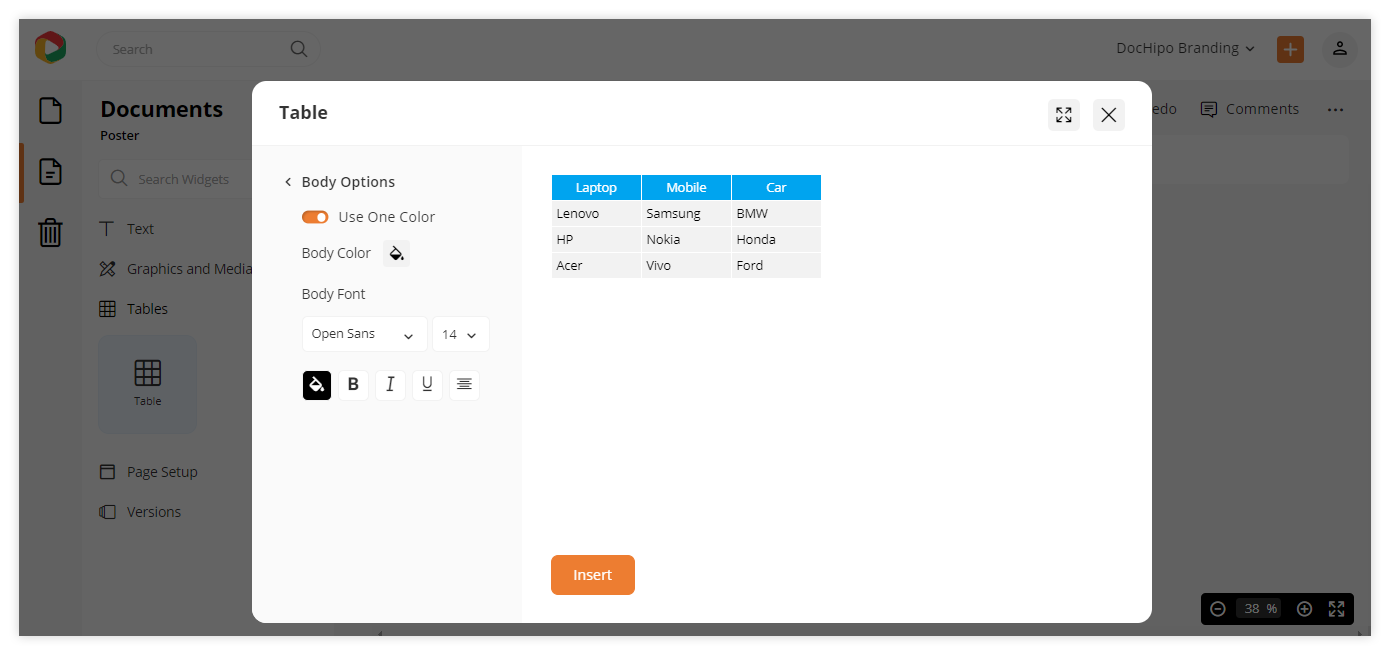Open the trash bin sidebar icon

50,232
